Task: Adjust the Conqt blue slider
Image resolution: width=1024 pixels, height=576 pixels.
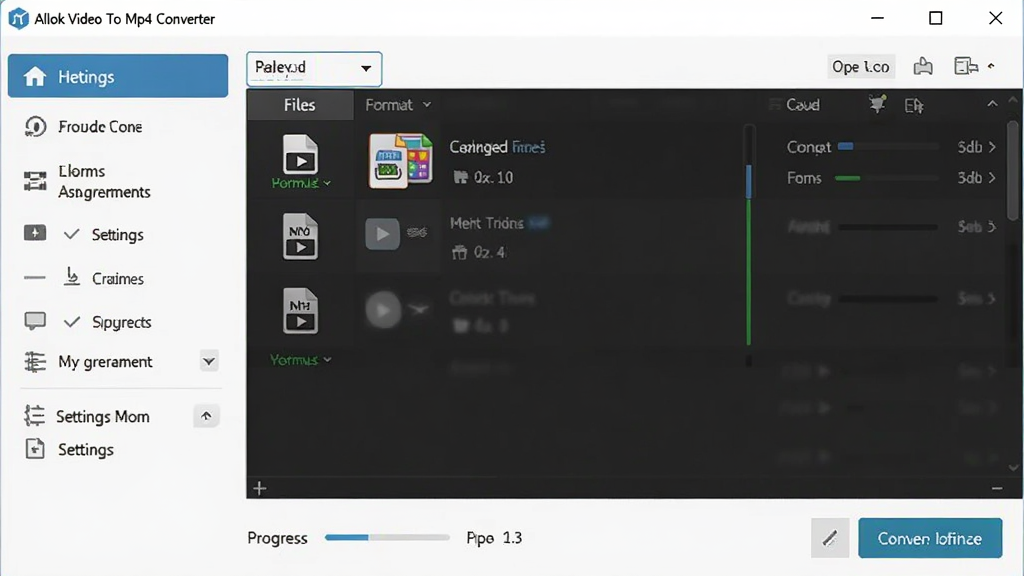Action: tap(888, 147)
